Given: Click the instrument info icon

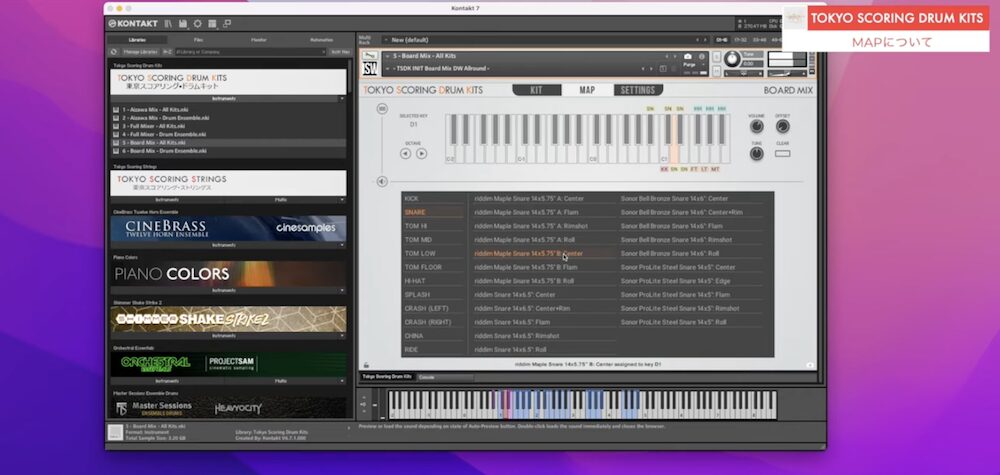Looking at the screenshot, I should point(702,56).
